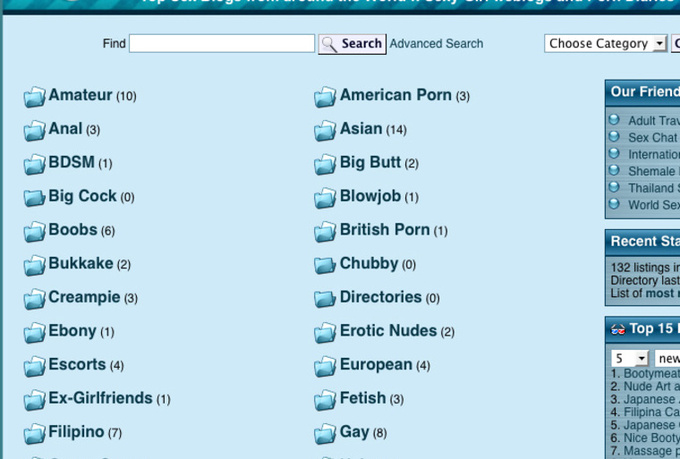Open the Advanced Search link
Image resolution: width=680 pixels, height=459 pixels.
(x=436, y=43)
